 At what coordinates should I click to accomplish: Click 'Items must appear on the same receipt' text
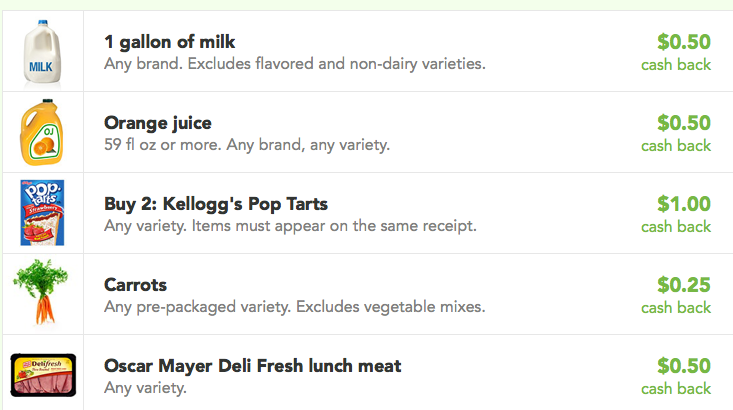point(334,226)
